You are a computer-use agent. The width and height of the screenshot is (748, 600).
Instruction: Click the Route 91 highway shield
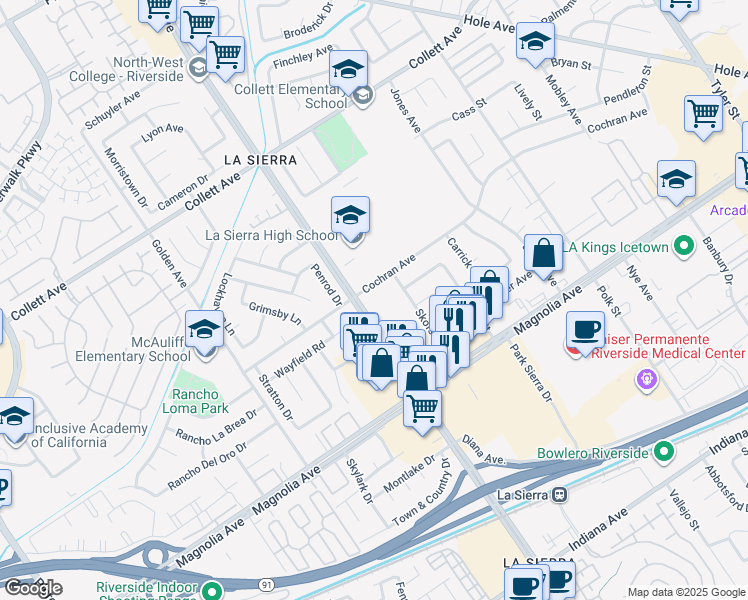[267, 584]
